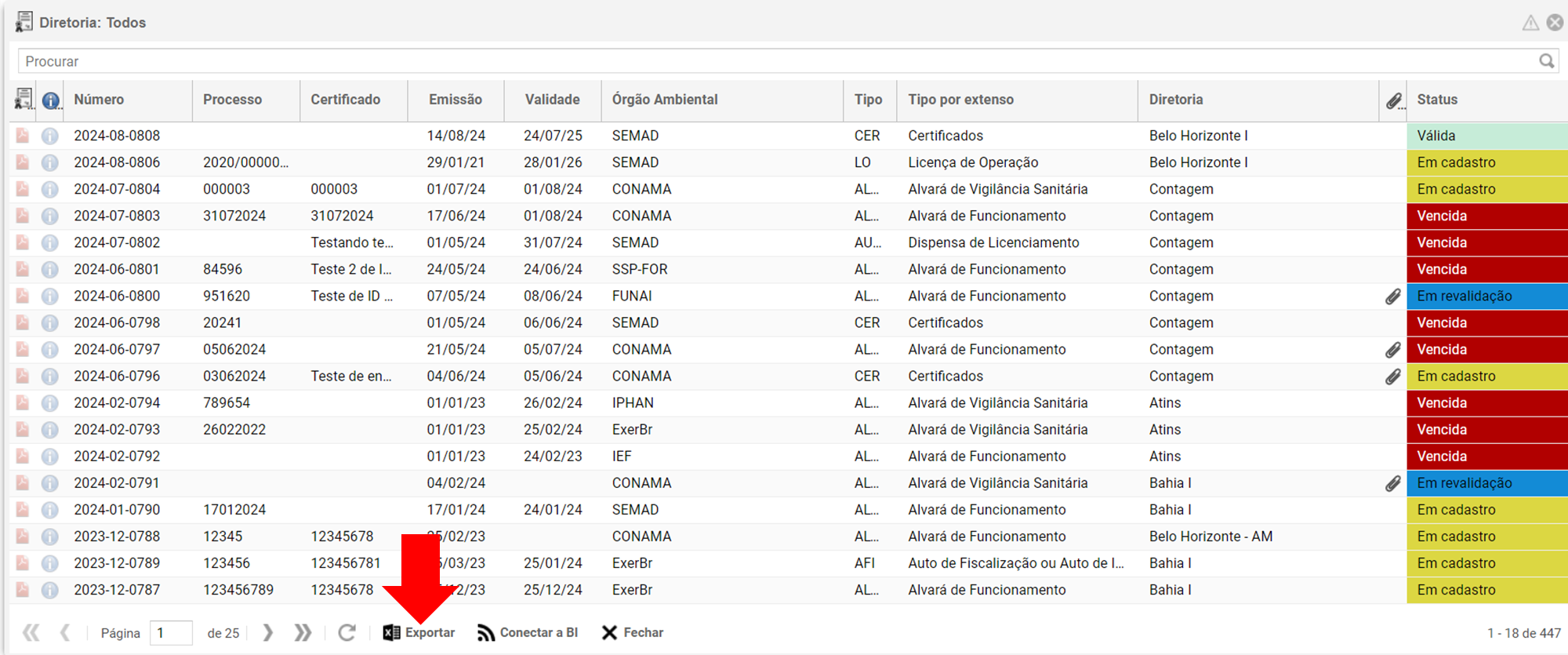The image size is (1568, 655).
Task: Open PDF icon for 2024-08-0808
Action: point(23,136)
